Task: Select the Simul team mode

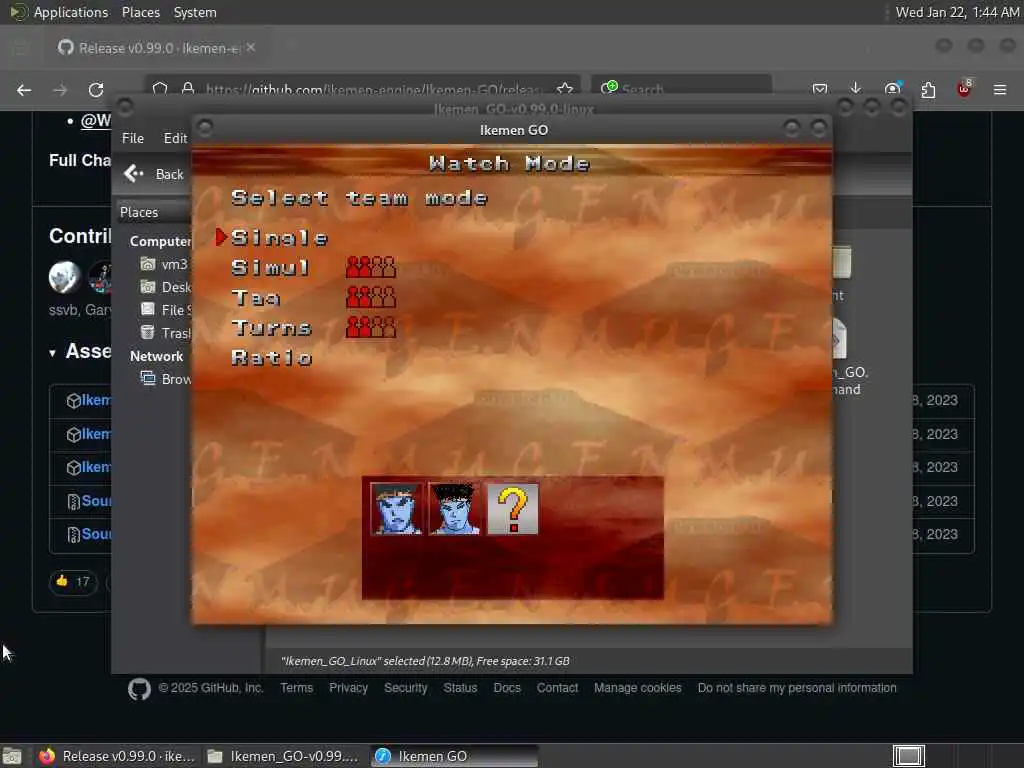Action: pyautogui.click(x=270, y=267)
